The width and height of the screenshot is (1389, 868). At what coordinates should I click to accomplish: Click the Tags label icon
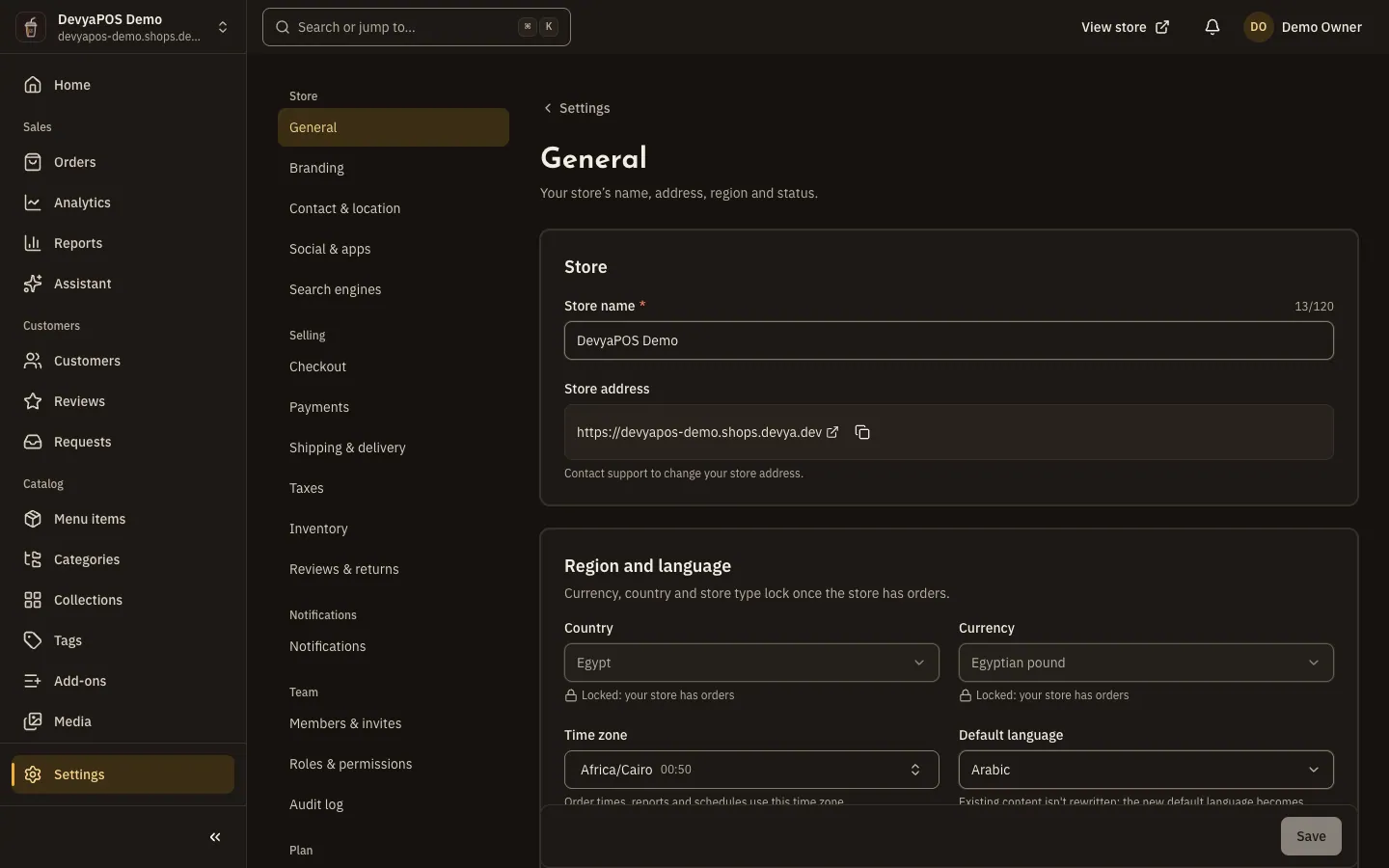33,640
